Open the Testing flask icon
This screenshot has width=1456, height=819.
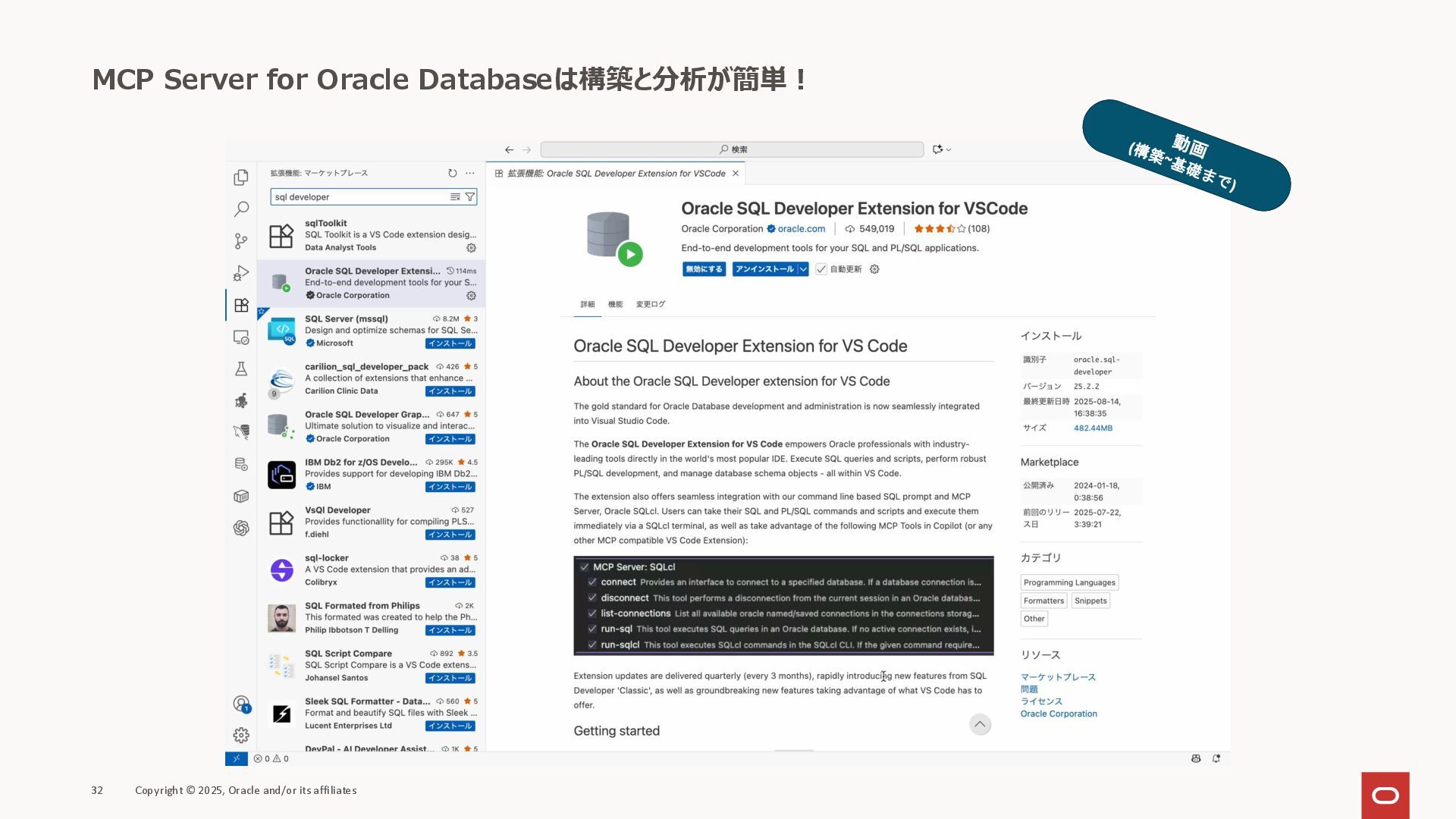pyautogui.click(x=241, y=369)
